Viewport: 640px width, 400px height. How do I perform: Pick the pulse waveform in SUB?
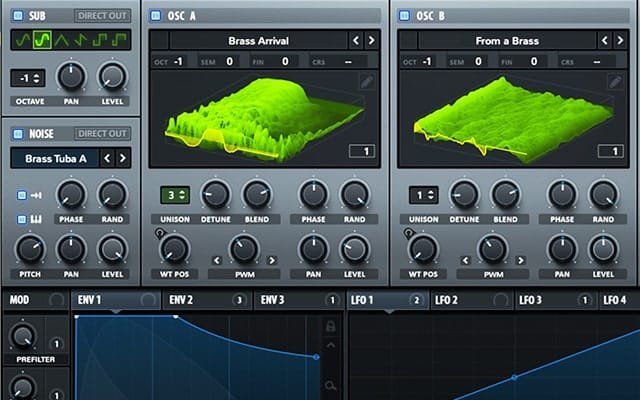pyautogui.click(x=119, y=40)
